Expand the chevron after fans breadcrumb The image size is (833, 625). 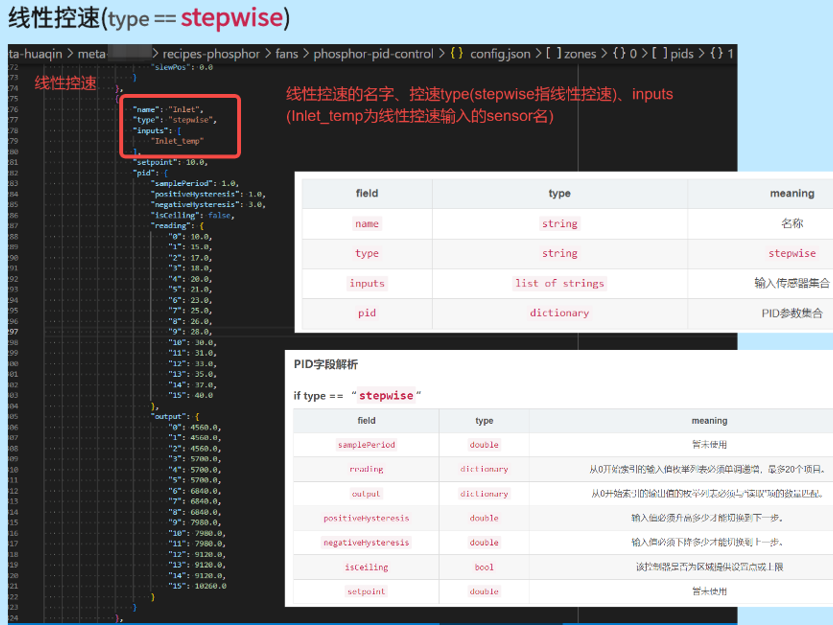tap(305, 54)
